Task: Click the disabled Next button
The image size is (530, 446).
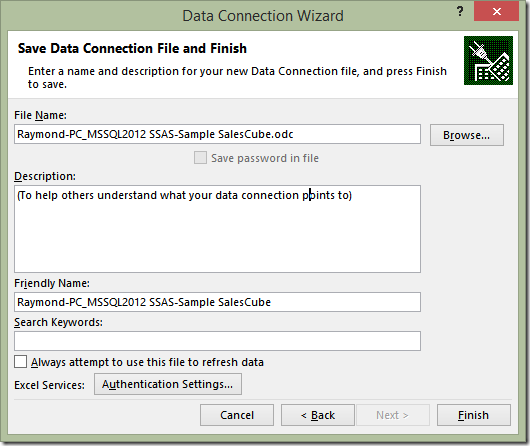Action: (392, 415)
